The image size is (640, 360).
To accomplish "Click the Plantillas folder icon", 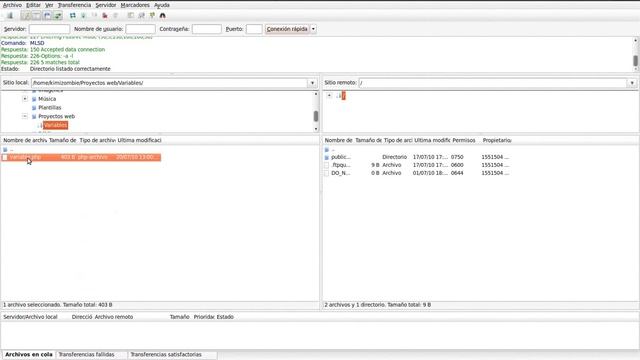I will click(34, 108).
